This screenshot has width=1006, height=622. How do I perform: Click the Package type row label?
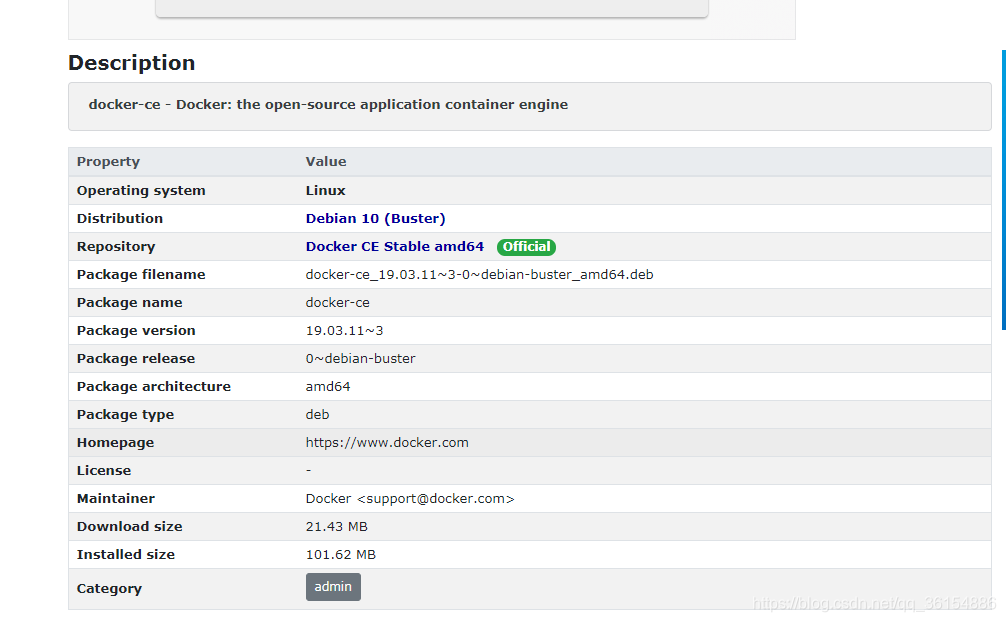pyautogui.click(x=125, y=415)
